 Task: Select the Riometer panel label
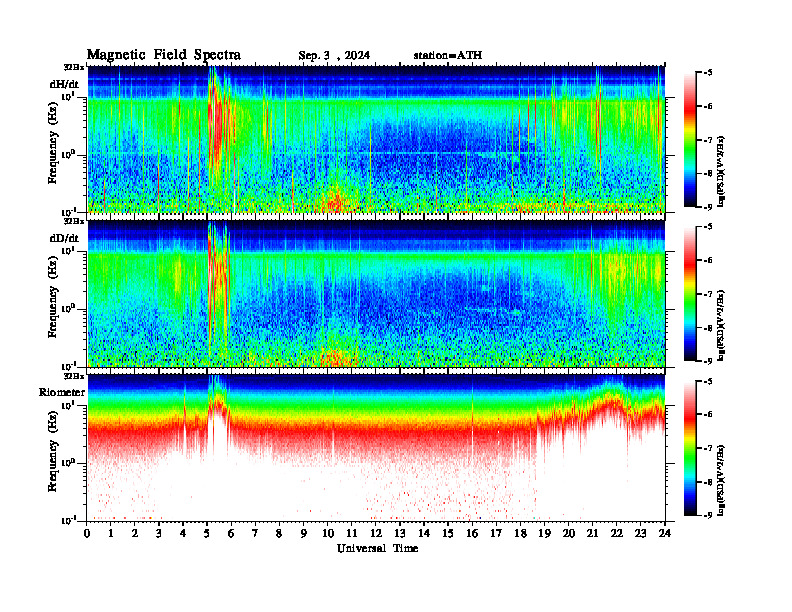point(62,392)
